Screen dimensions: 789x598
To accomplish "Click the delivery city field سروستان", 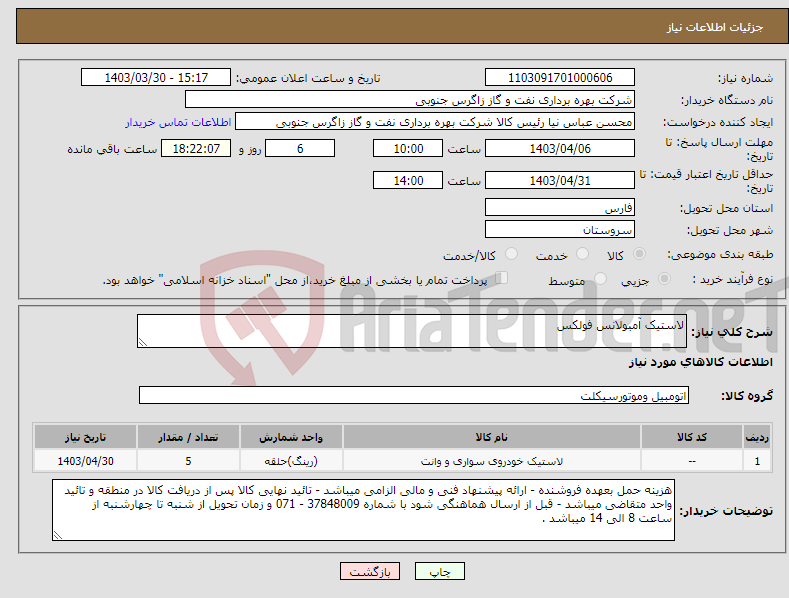I will (560, 230).
